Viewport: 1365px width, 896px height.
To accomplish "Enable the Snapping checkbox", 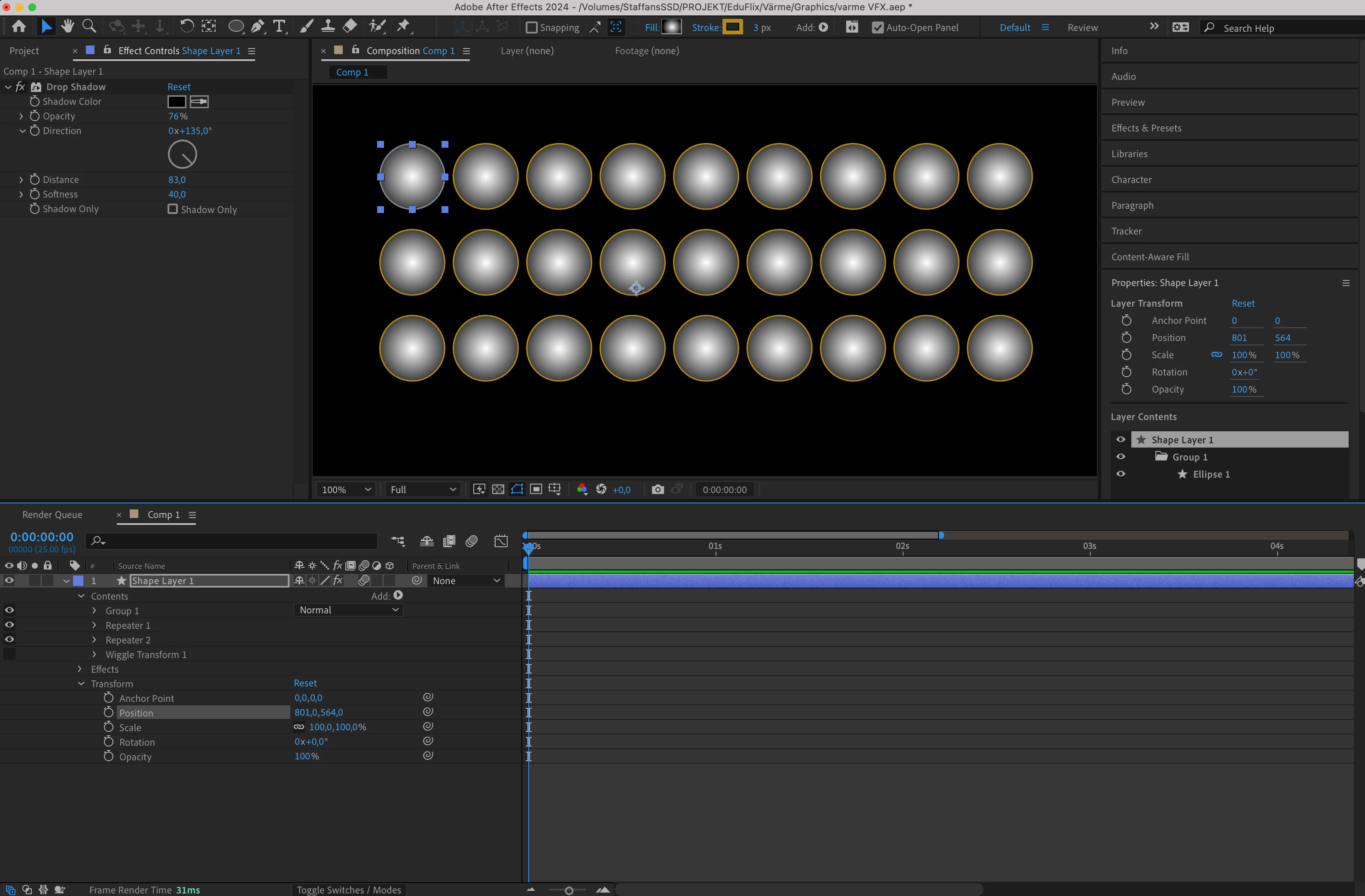I will pos(532,27).
